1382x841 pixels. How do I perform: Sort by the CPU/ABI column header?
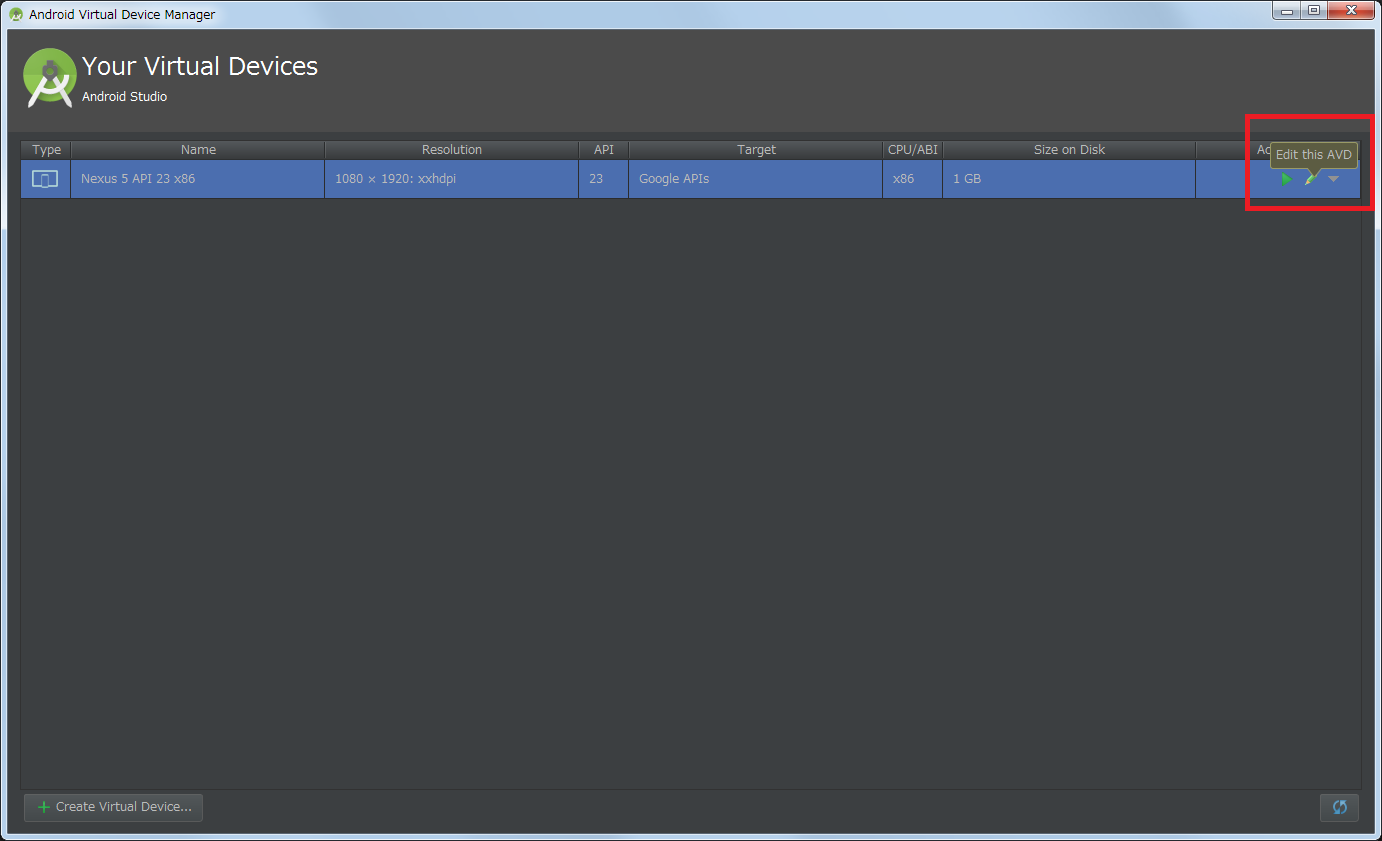(913, 150)
